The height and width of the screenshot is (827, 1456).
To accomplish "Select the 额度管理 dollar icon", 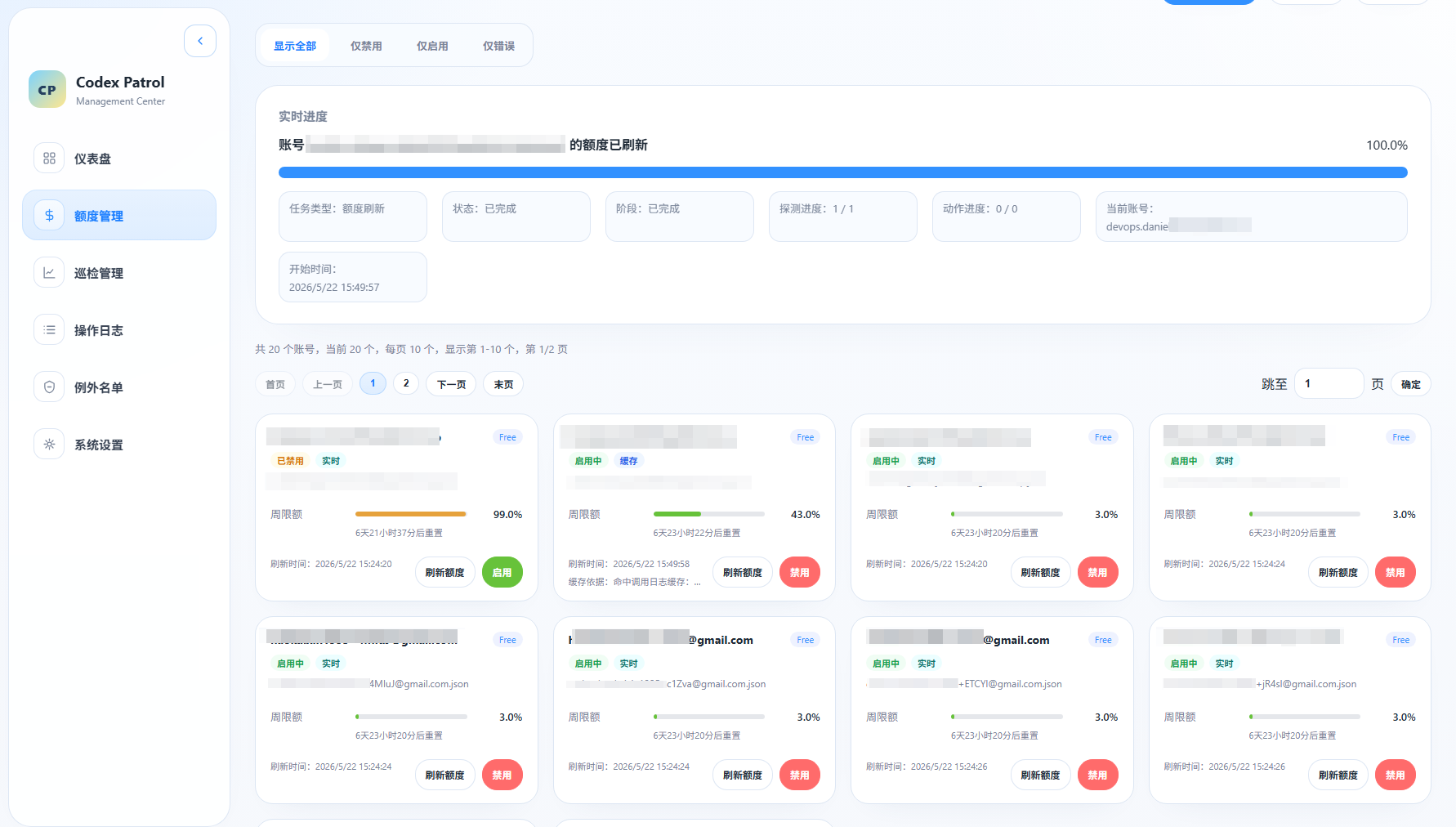I will [49, 216].
